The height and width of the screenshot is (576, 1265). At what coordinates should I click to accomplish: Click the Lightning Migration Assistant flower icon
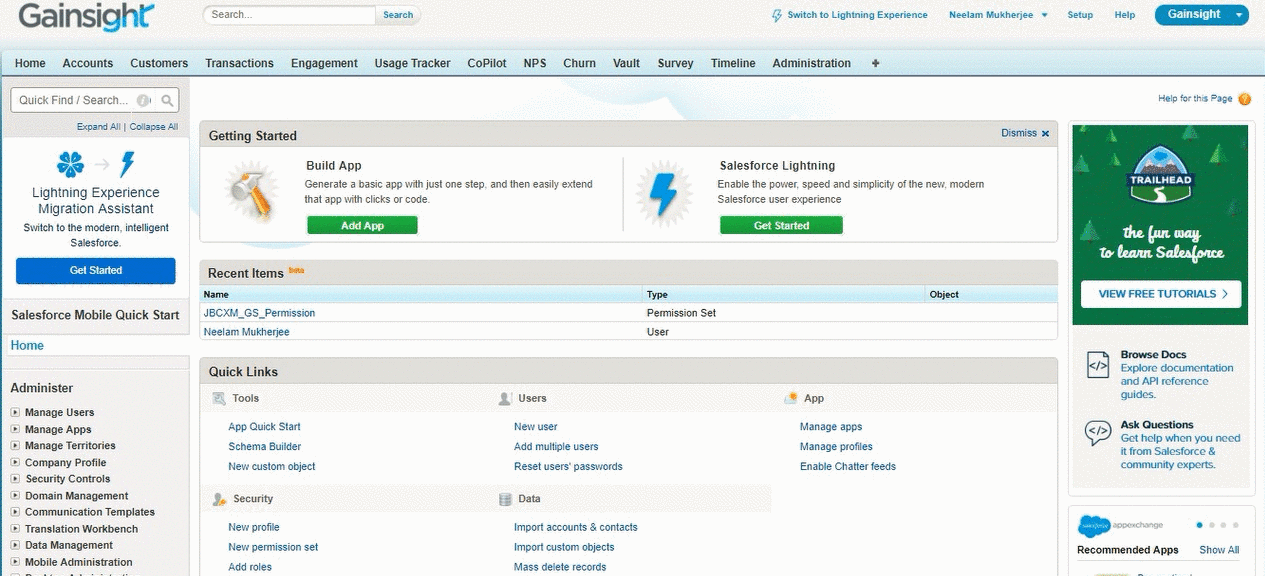point(70,164)
